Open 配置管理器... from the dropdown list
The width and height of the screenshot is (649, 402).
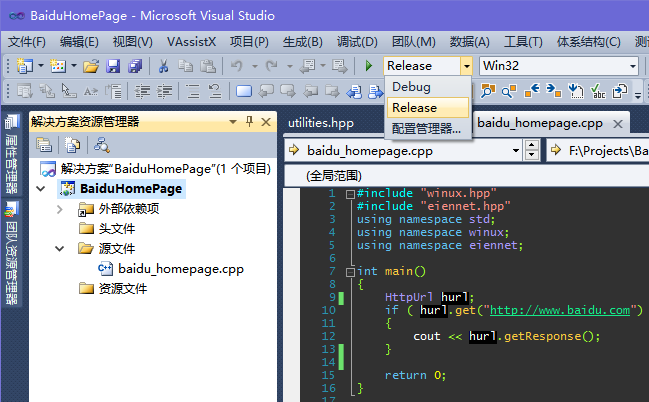click(428, 128)
